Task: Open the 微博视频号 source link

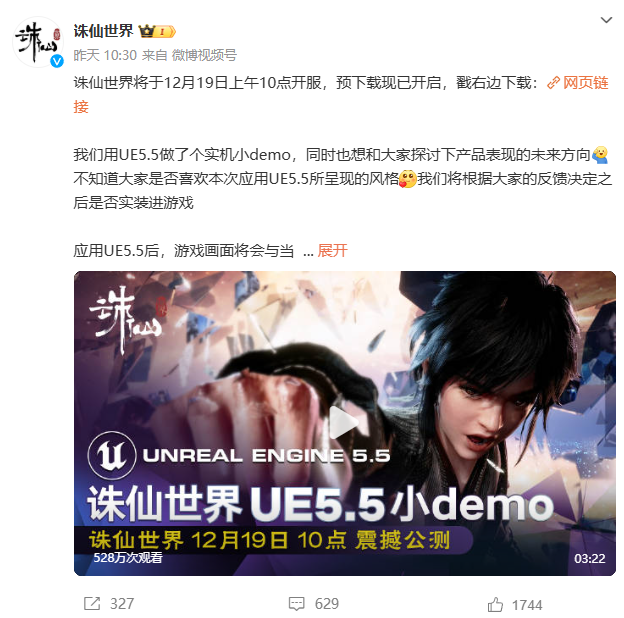Action: (x=204, y=55)
